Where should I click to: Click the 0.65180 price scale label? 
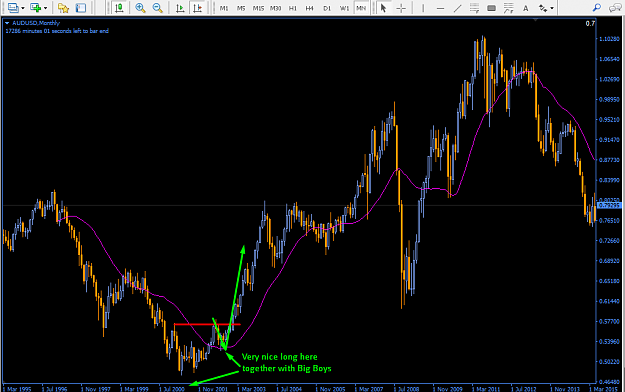click(609, 281)
